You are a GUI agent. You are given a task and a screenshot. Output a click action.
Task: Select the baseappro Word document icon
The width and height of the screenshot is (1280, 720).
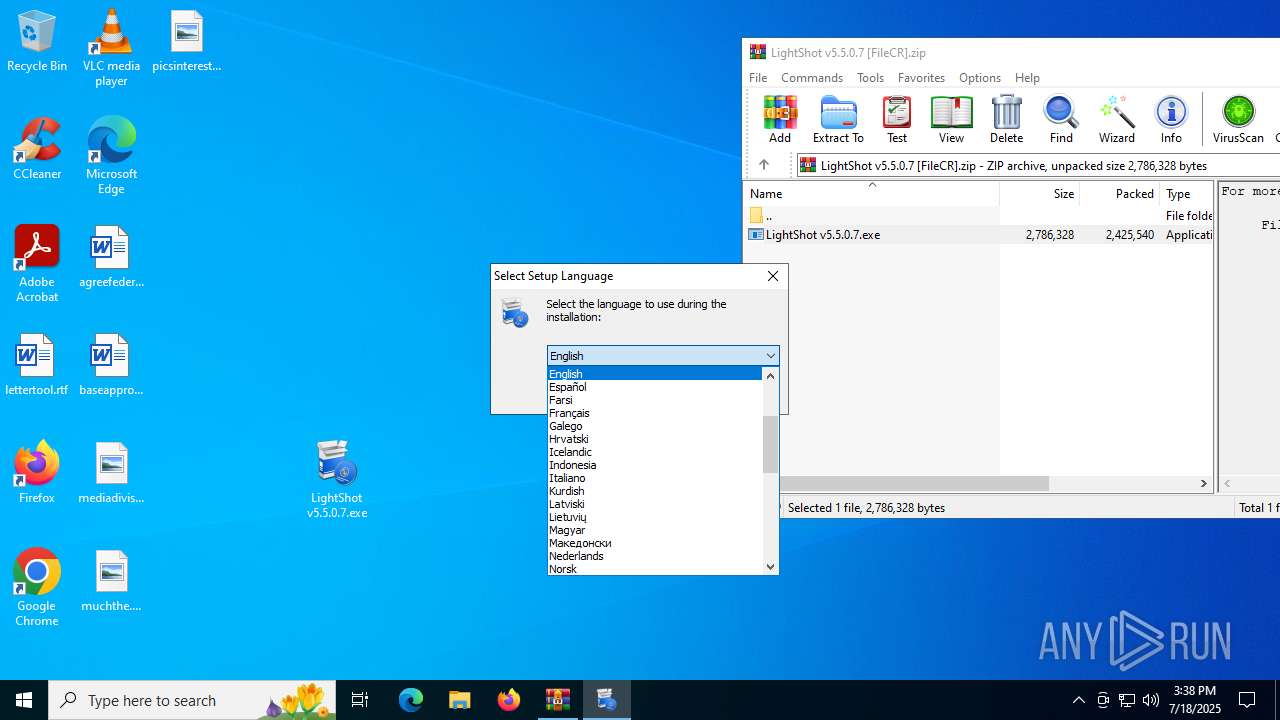(111, 365)
